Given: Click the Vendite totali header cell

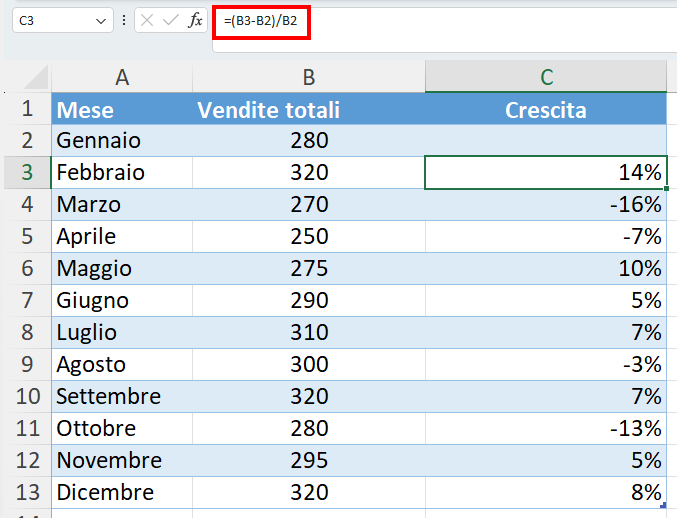Looking at the screenshot, I should 309,109.
